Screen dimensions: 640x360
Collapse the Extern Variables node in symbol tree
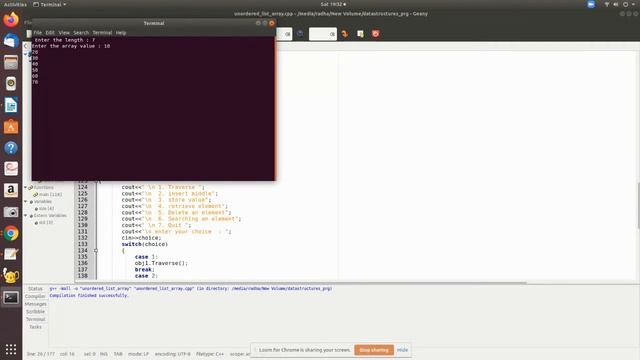point(26,215)
